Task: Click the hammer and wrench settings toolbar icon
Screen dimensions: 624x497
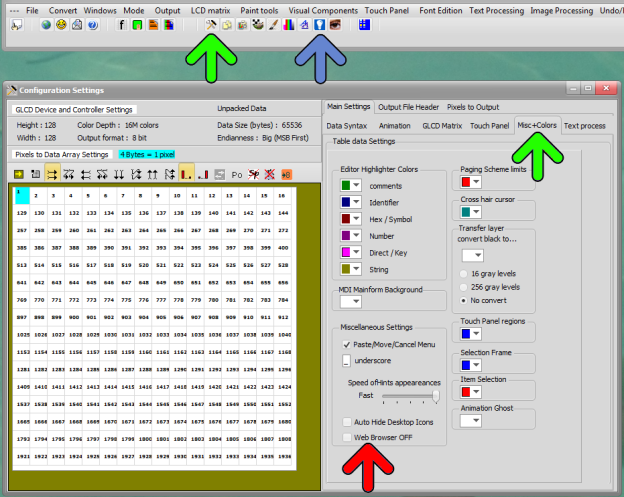Action: (212, 25)
